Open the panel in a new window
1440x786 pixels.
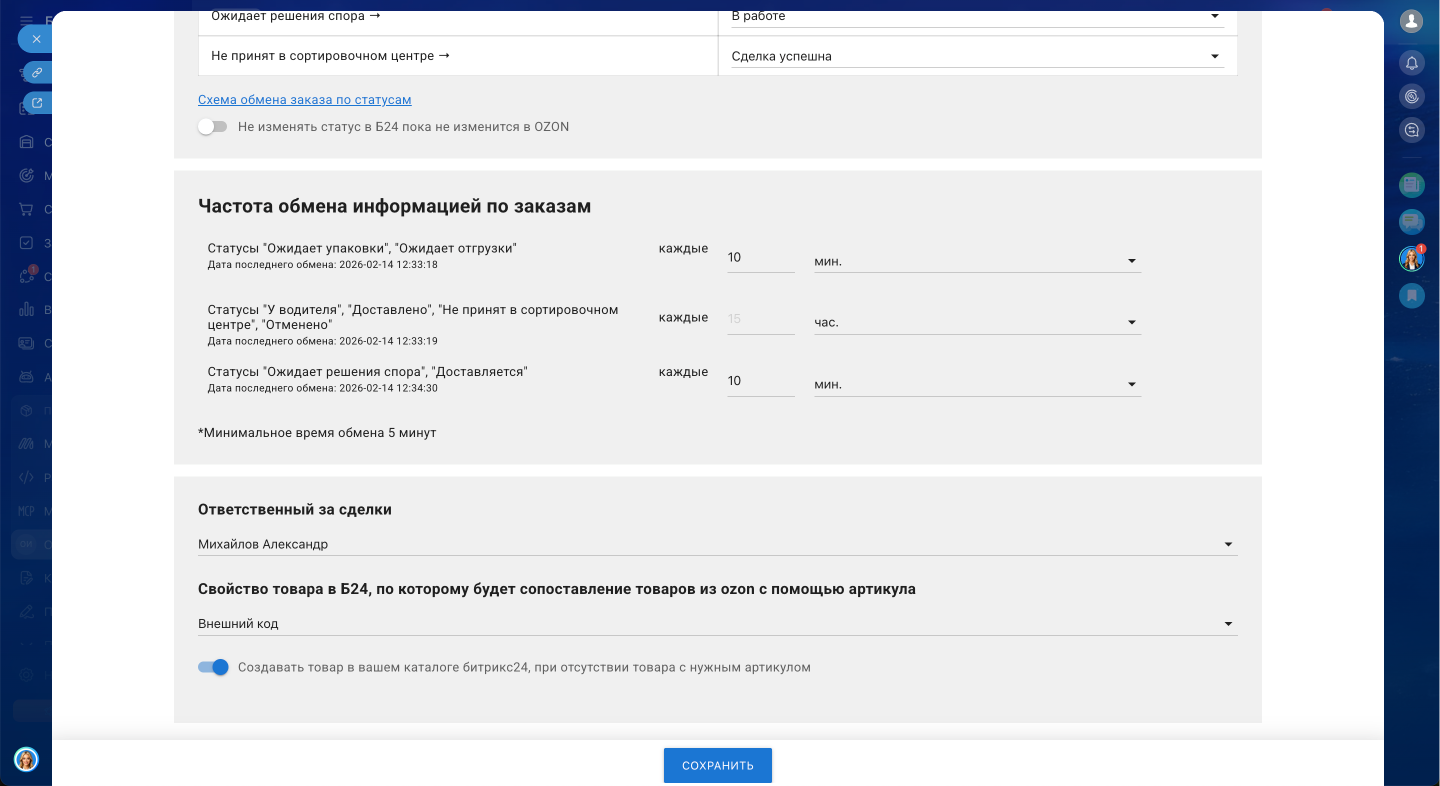[x=37, y=102]
